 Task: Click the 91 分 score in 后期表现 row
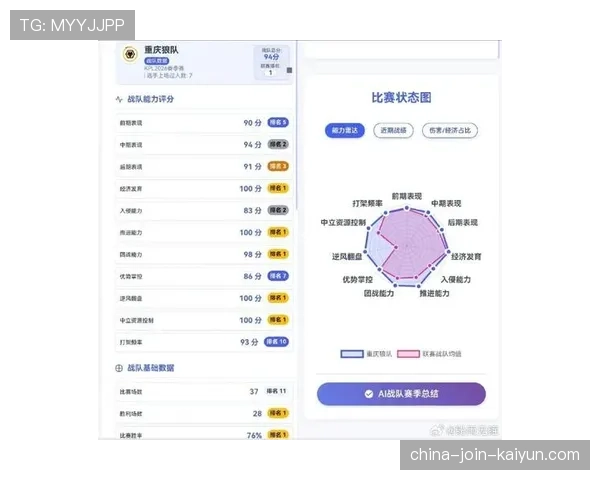pos(253,167)
